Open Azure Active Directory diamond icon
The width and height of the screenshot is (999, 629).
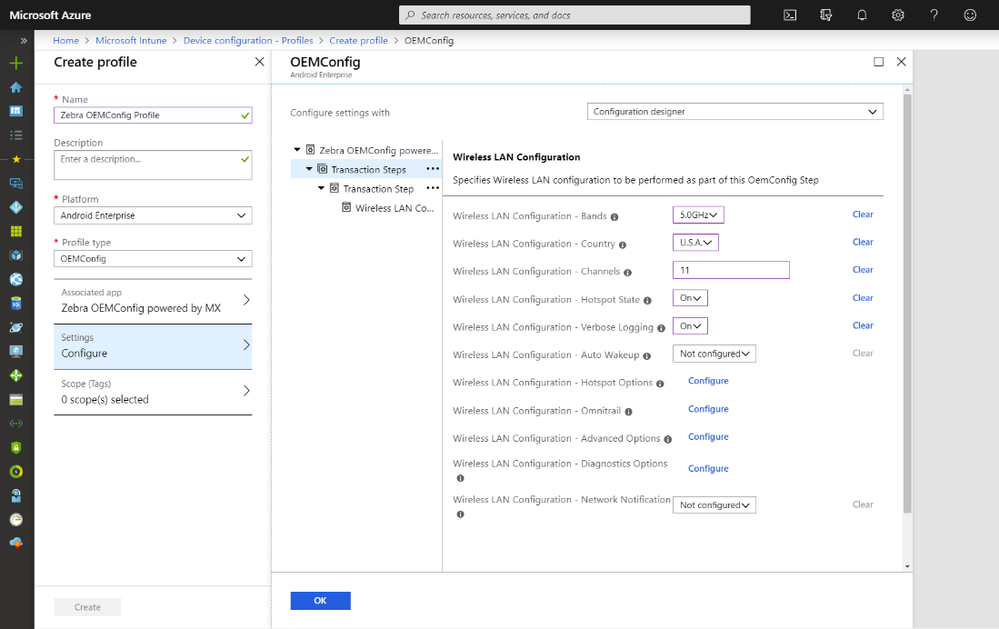click(x=17, y=207)
